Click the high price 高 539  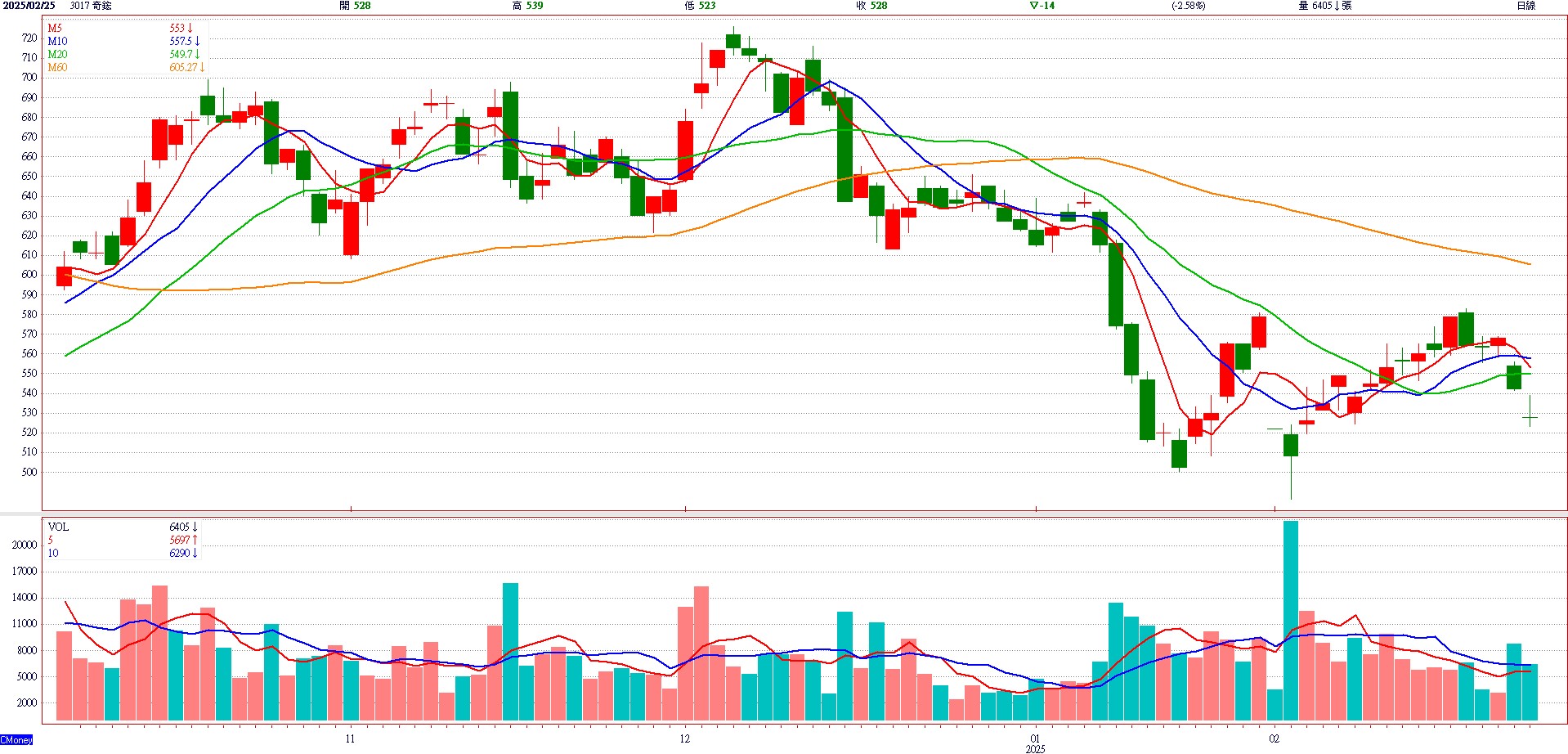click(x=527, y=6)
